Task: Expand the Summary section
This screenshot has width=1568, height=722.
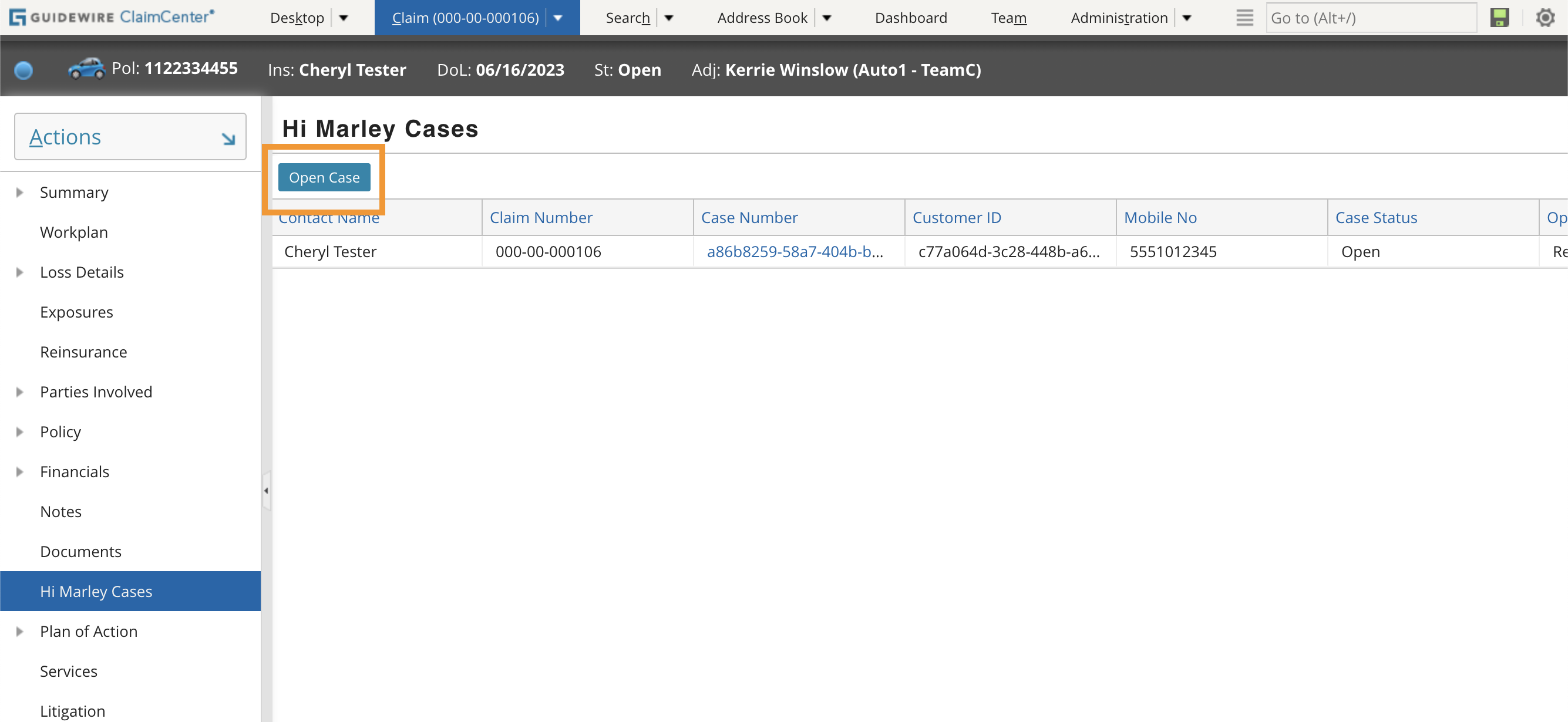Action: (x=19, y=191)
